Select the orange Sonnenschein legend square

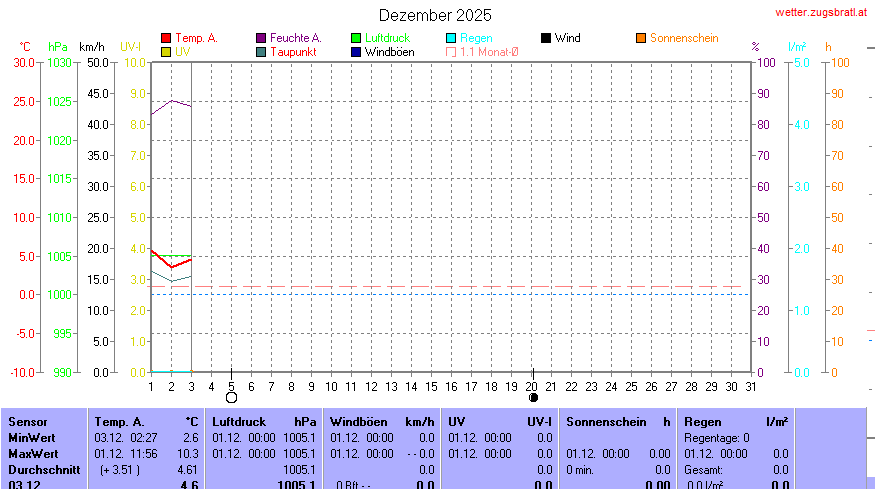[641, 38]
